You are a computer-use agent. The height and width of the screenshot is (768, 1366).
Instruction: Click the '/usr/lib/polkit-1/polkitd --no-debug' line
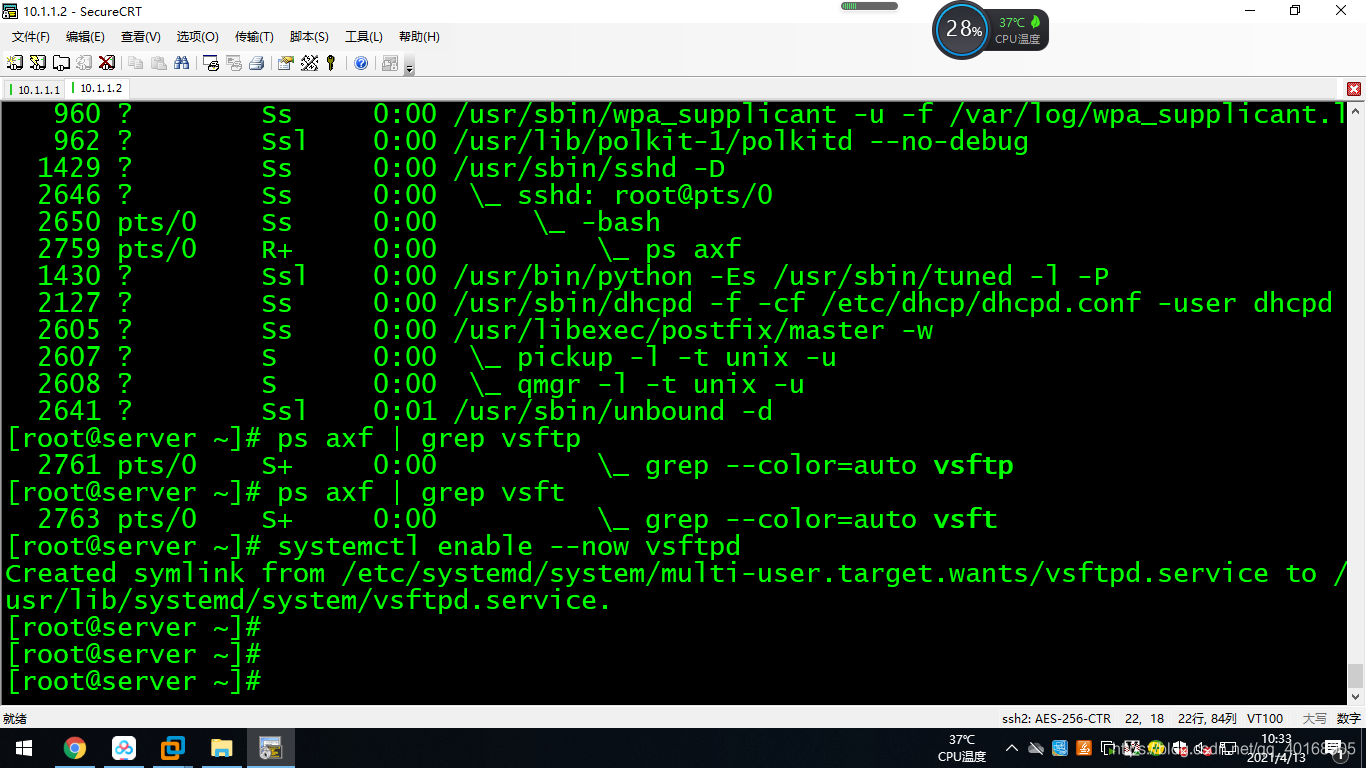click(741, 141)
